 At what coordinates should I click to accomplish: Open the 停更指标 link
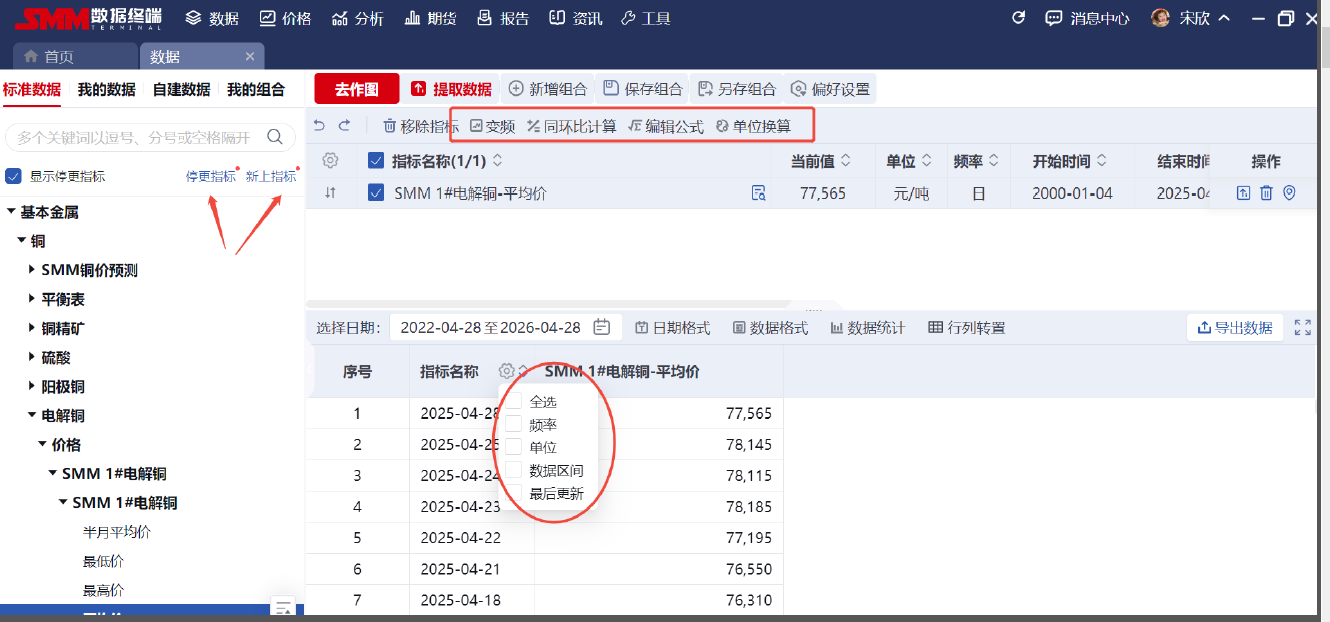click(211, 176)
